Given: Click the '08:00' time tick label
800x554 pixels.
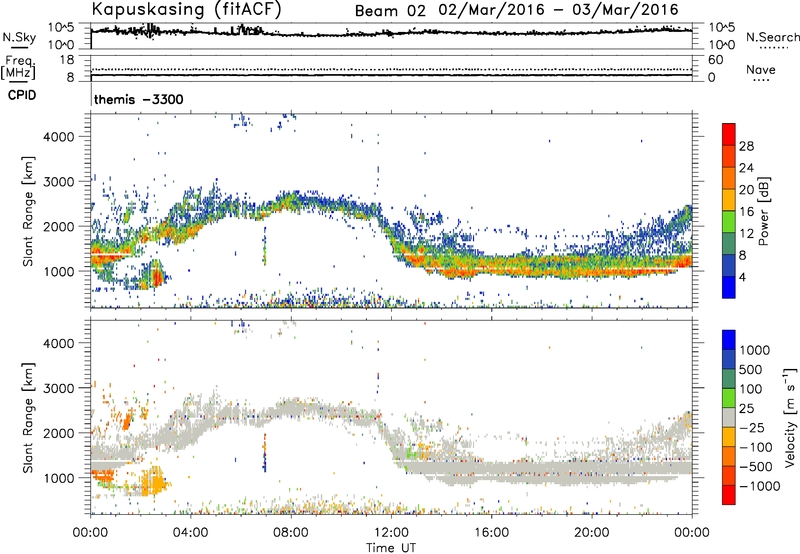Looking at the screenshot, I should [291, 533].
